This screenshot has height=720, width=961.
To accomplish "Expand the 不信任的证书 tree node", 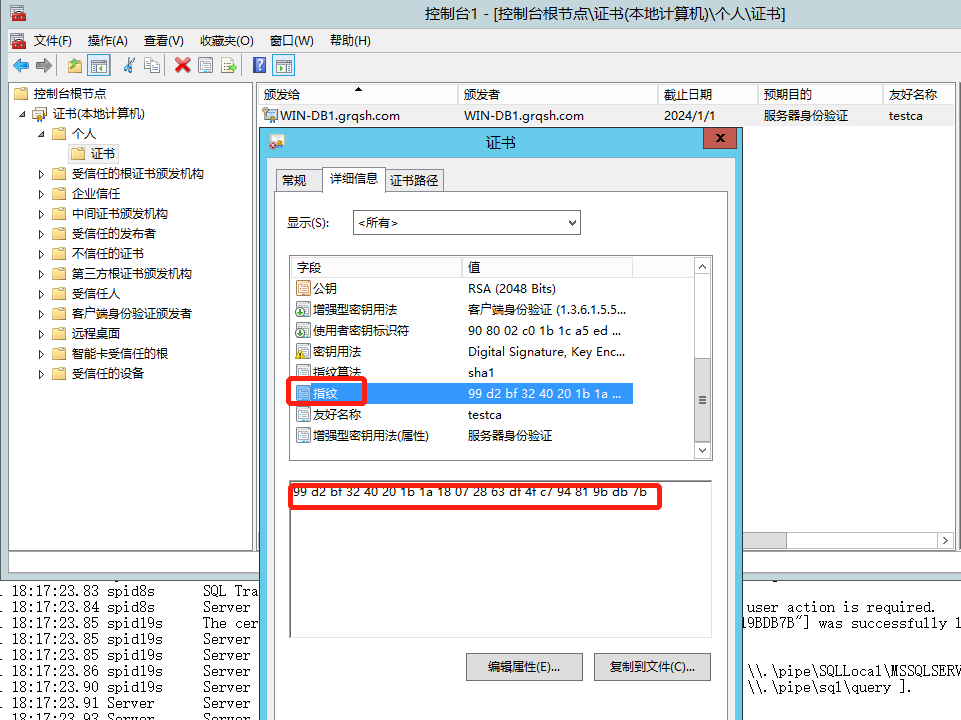I will pyautogui.click(x=41, y=254).
